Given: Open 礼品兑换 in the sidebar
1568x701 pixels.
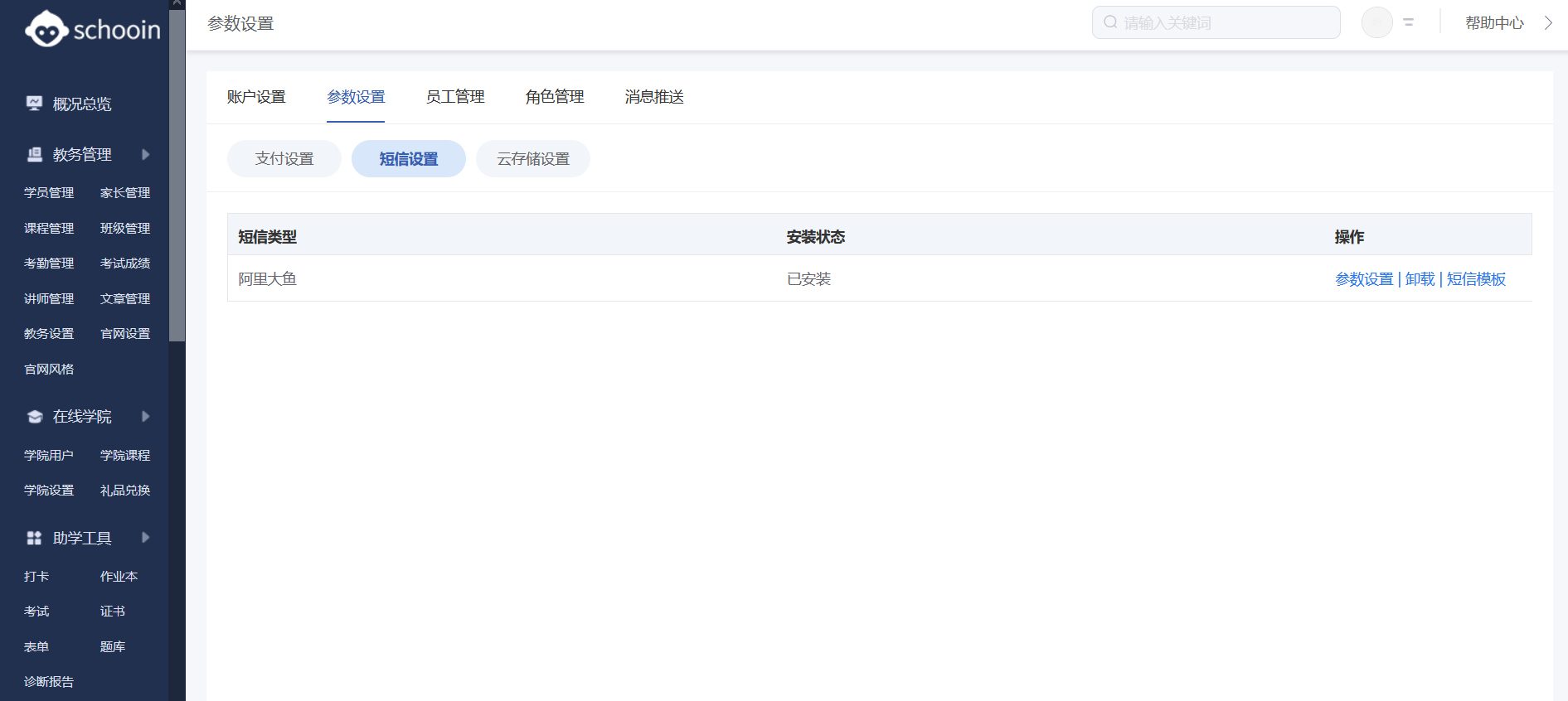Looking at the screenshot, I should [x=125, y=491].
